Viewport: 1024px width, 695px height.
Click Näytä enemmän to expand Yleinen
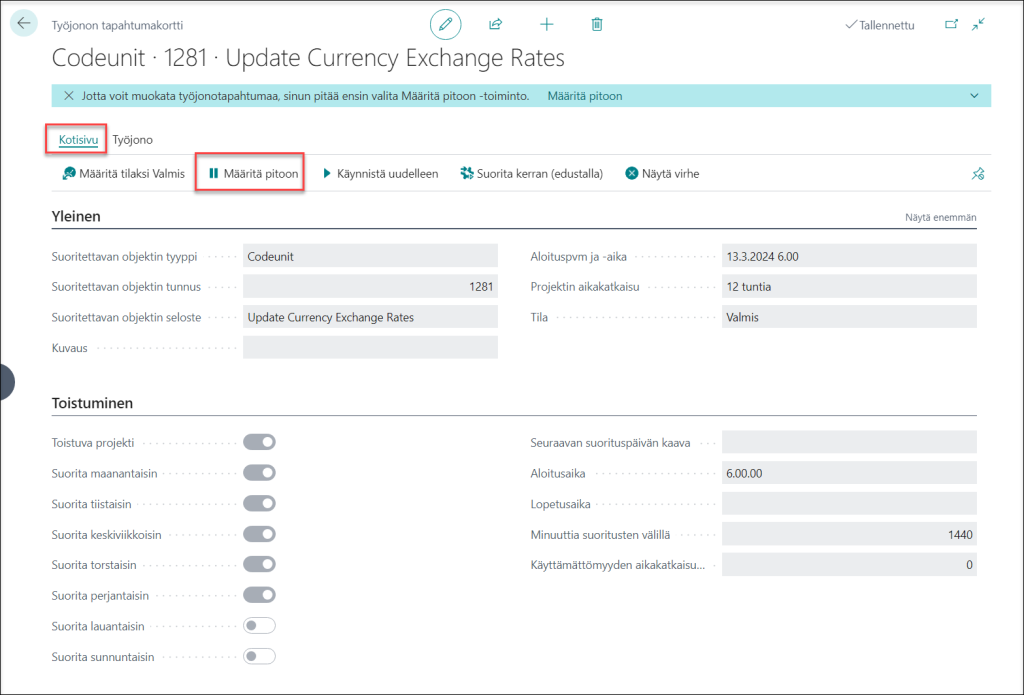[x=940, y=218]
